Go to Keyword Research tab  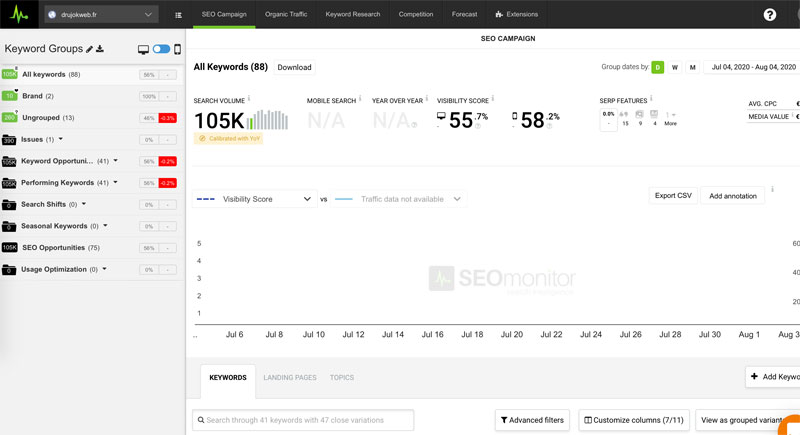pyautogui.click(x=353, y=14)
